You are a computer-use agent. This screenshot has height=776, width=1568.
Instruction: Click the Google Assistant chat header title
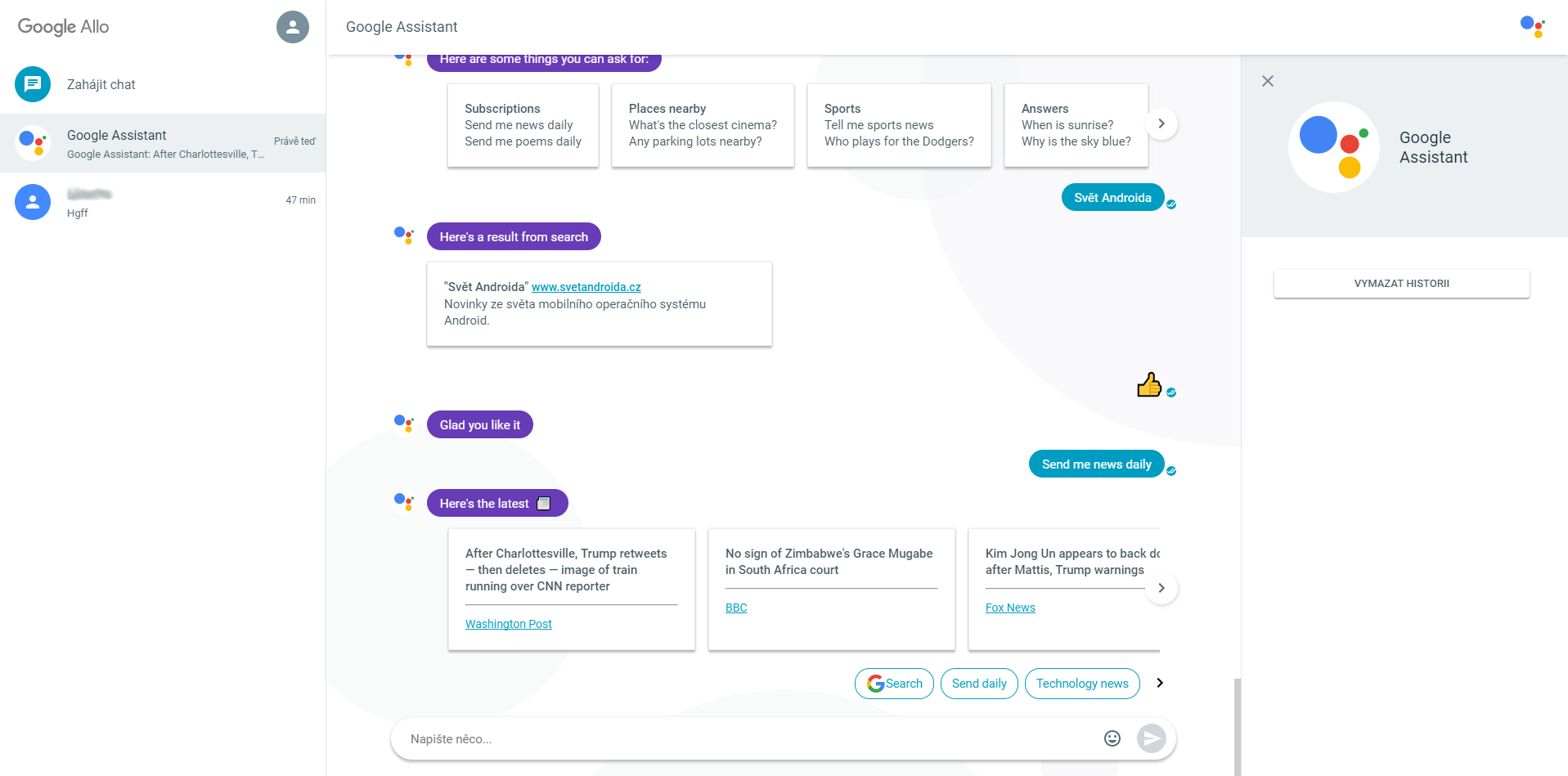[x=402, y=27]
